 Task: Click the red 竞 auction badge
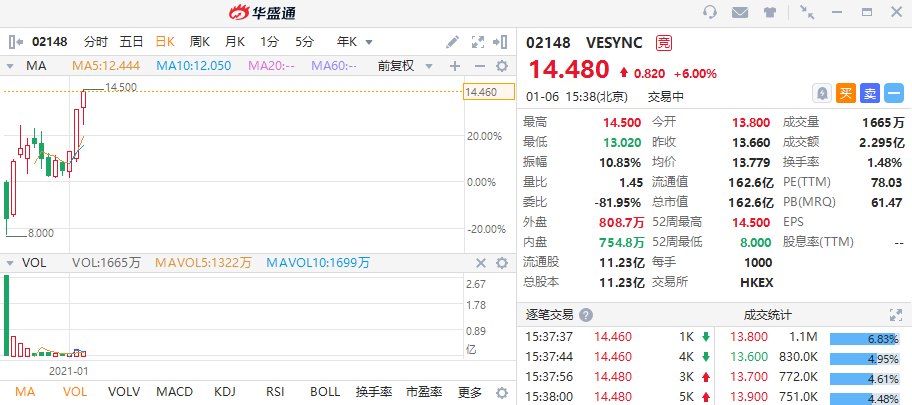[x=662, y=42]
